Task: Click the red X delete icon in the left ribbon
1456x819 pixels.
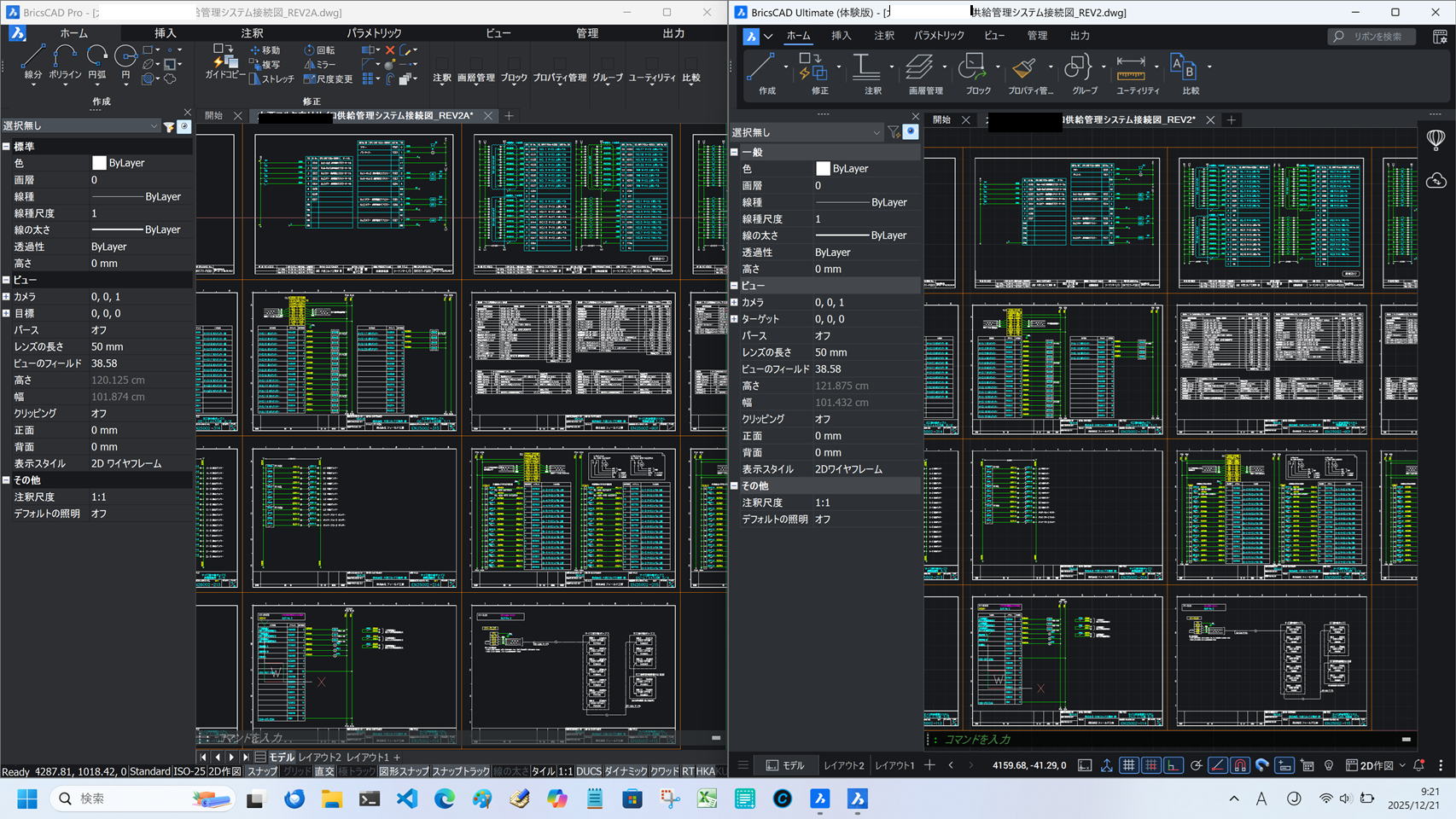Action: coord(390,50)
